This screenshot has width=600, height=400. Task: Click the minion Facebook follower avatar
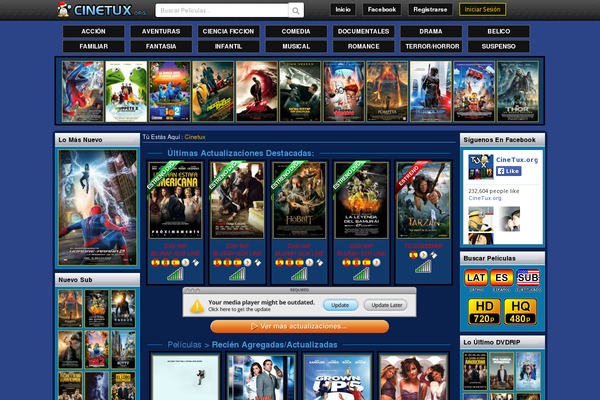point(481,219)
